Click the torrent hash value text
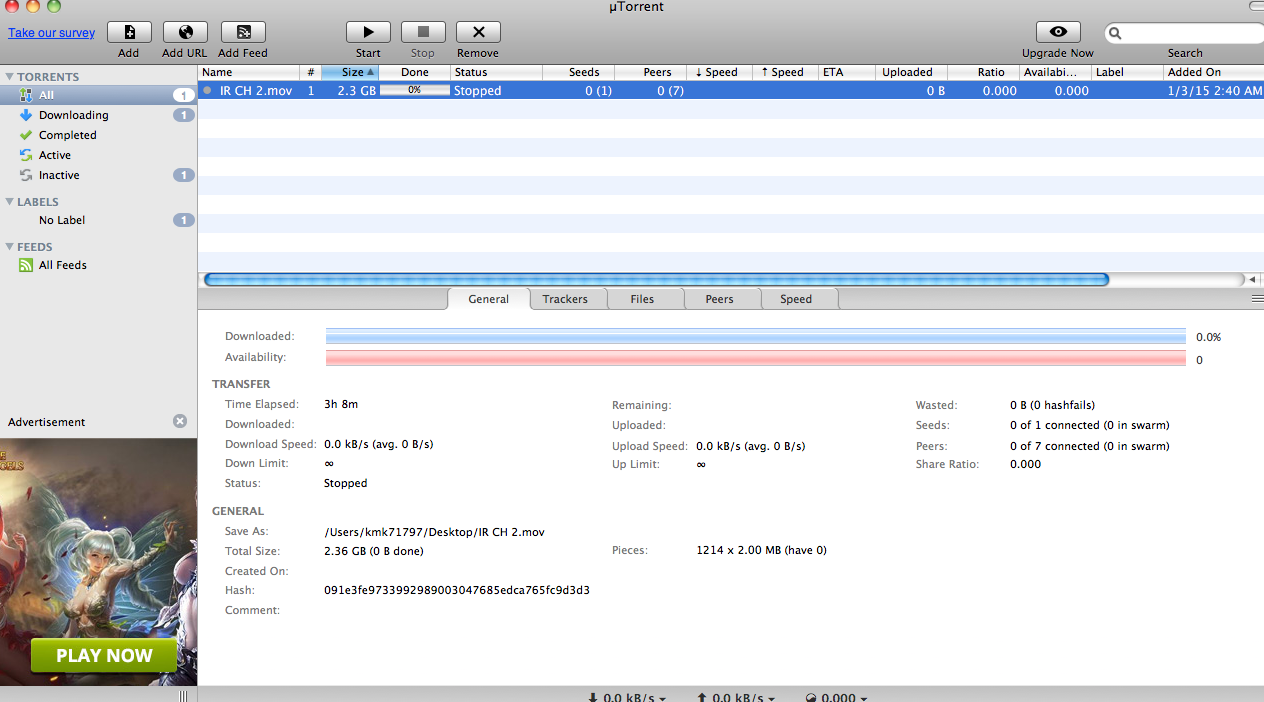The width and height of the screenshot is (1264, 702). click(x=457, y=590)
